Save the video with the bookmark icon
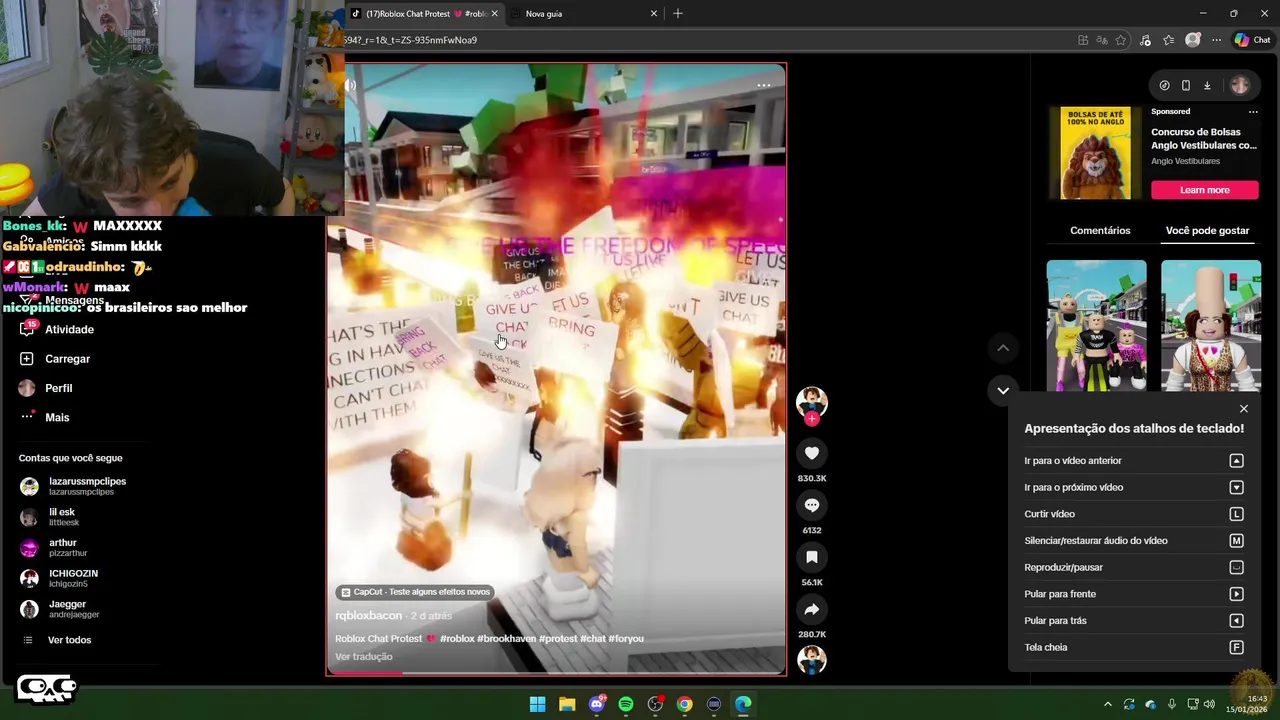1280x720 pixels. point(812,557)
